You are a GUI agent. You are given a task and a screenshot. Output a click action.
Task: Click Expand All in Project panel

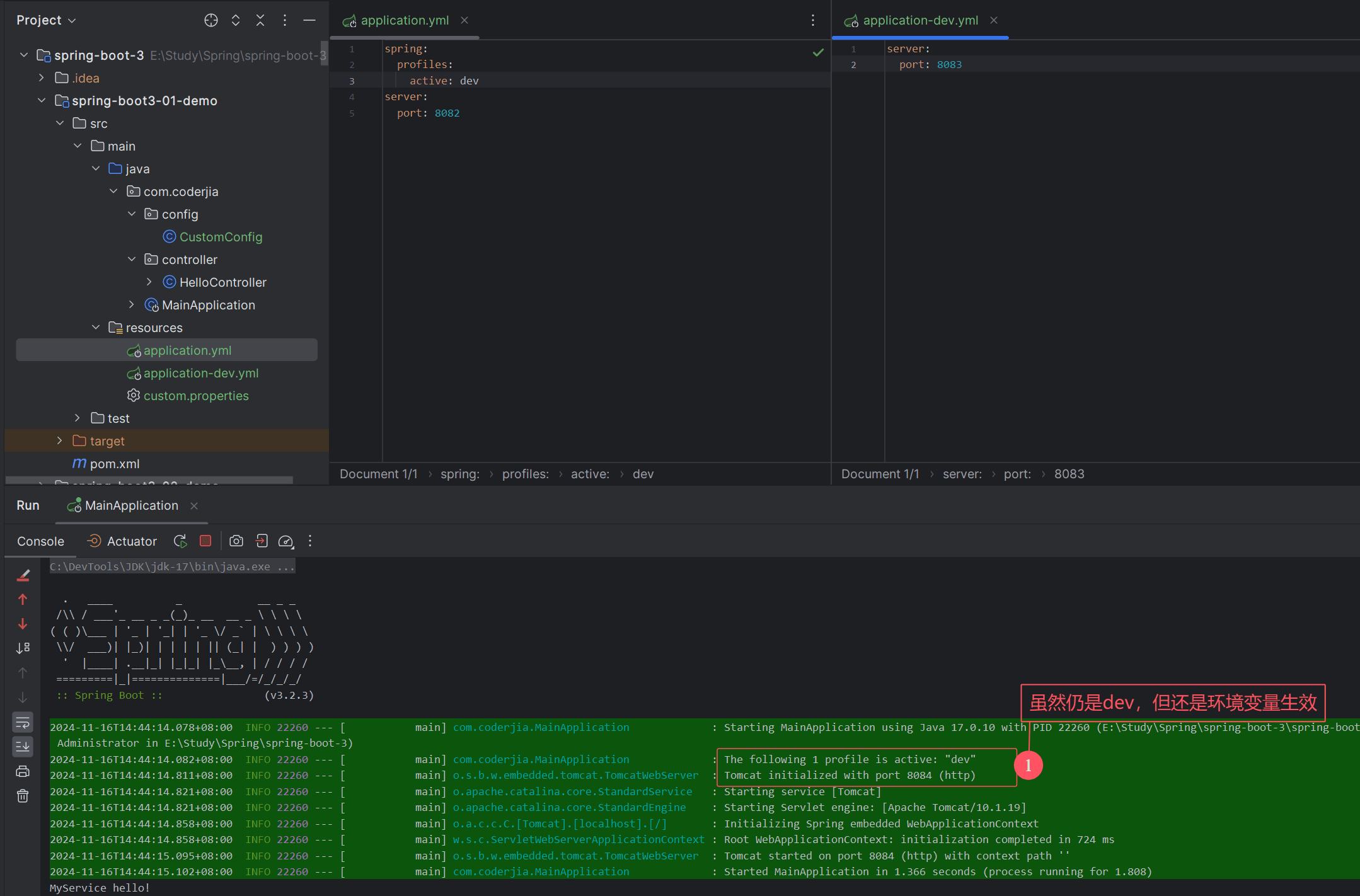[236, 20]
